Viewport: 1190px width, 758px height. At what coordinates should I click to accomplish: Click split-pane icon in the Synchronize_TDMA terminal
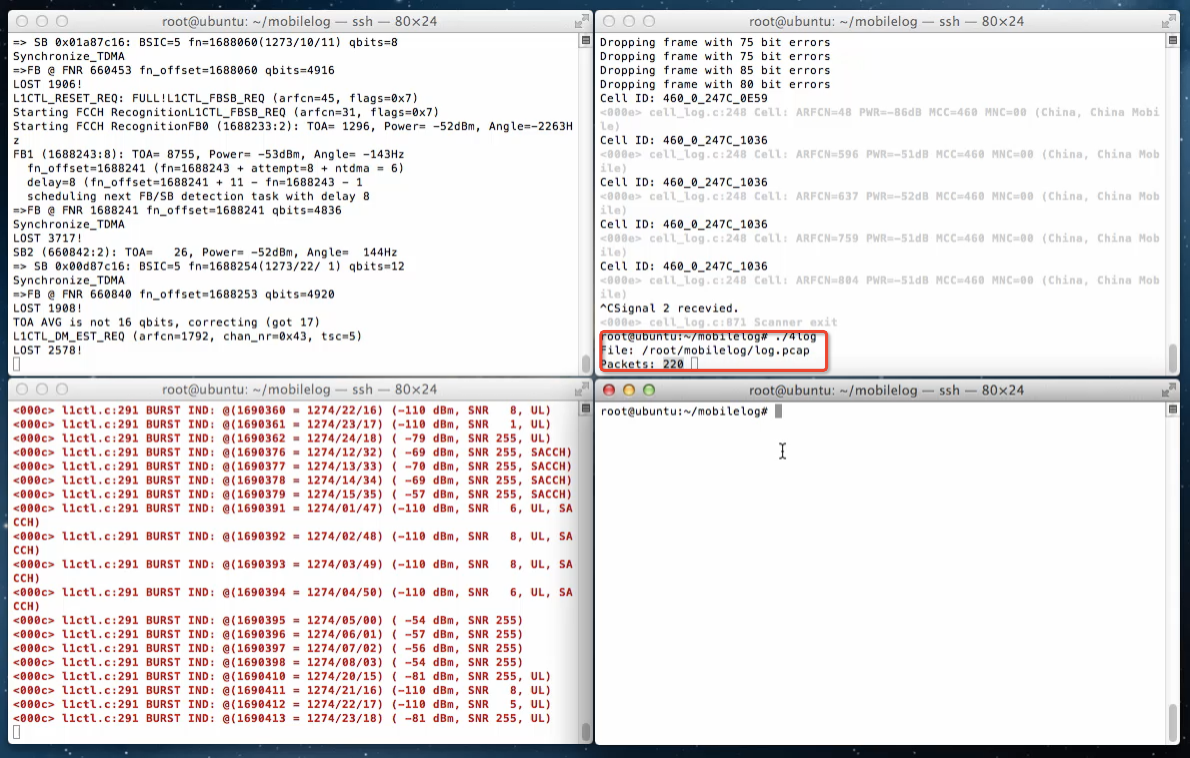click(586, 40)
